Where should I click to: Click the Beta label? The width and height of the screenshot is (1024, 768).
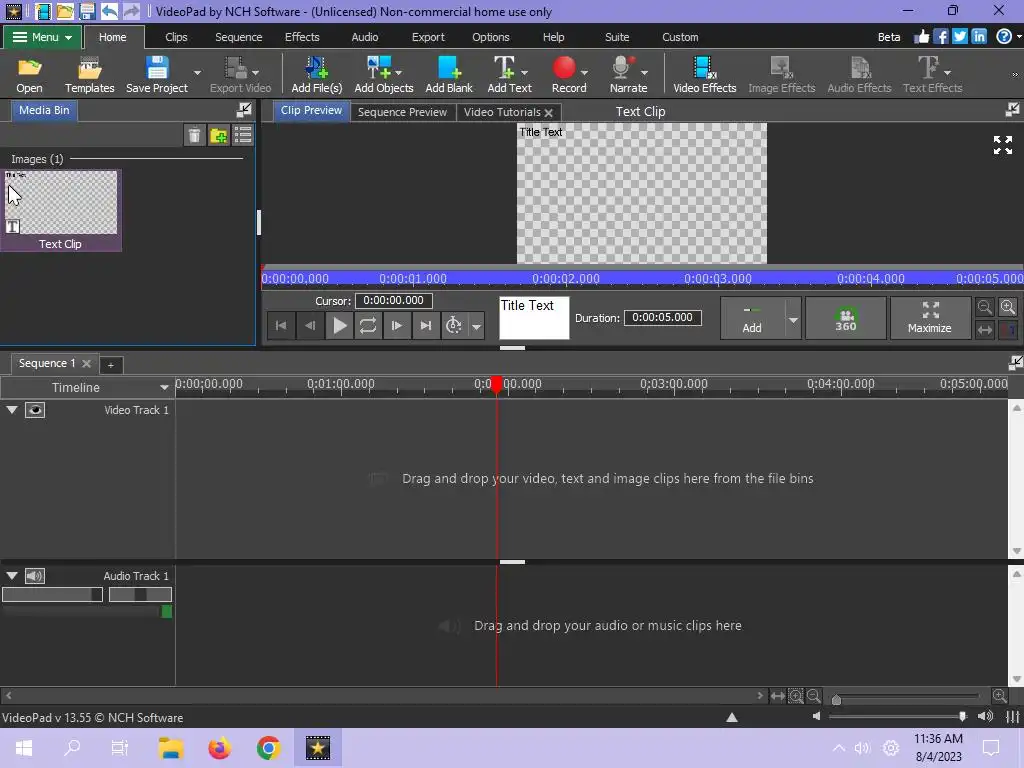[889, 37]
